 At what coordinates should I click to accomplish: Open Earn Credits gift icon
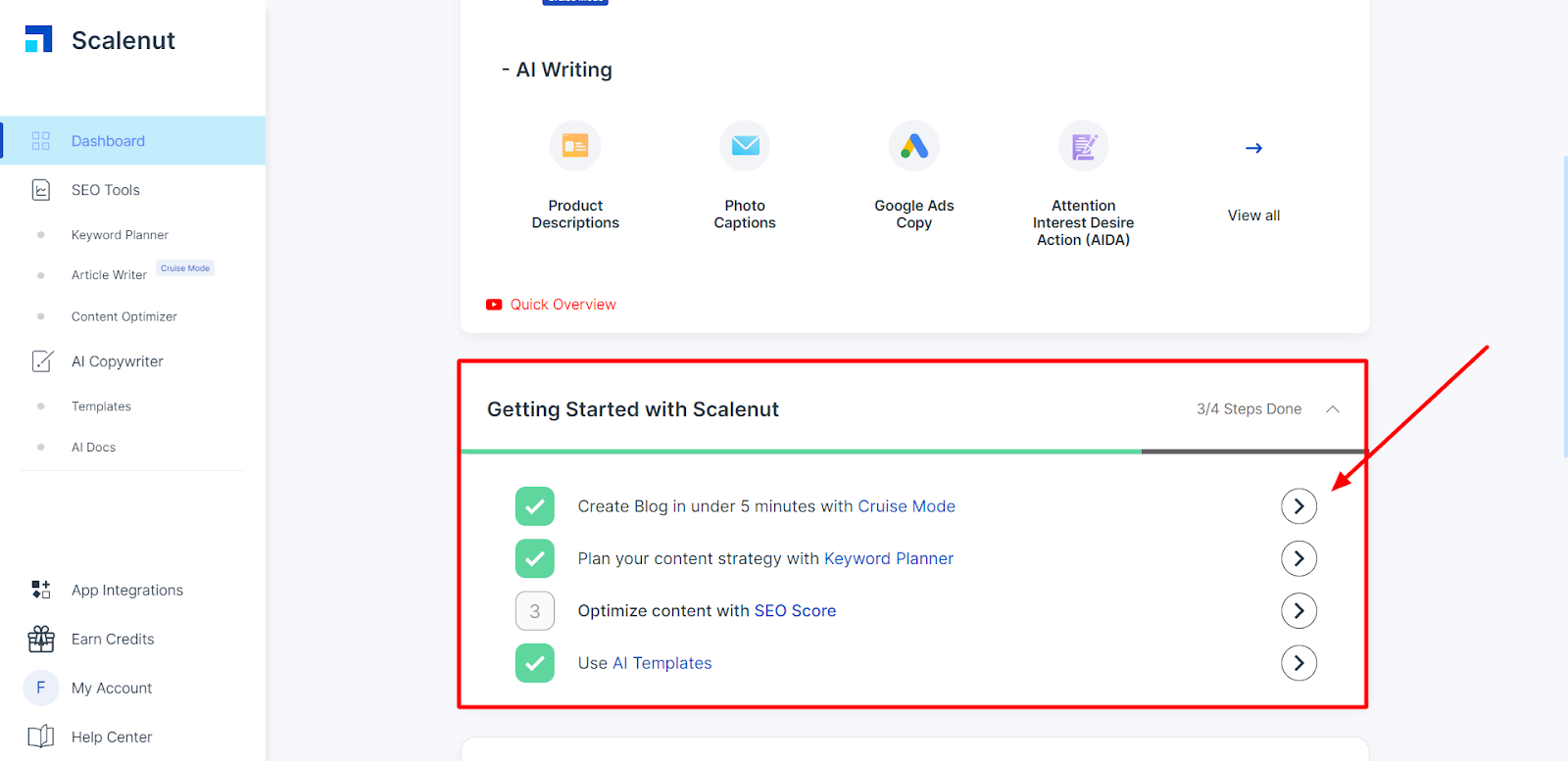pyautogui.click(x=41, y=639)
